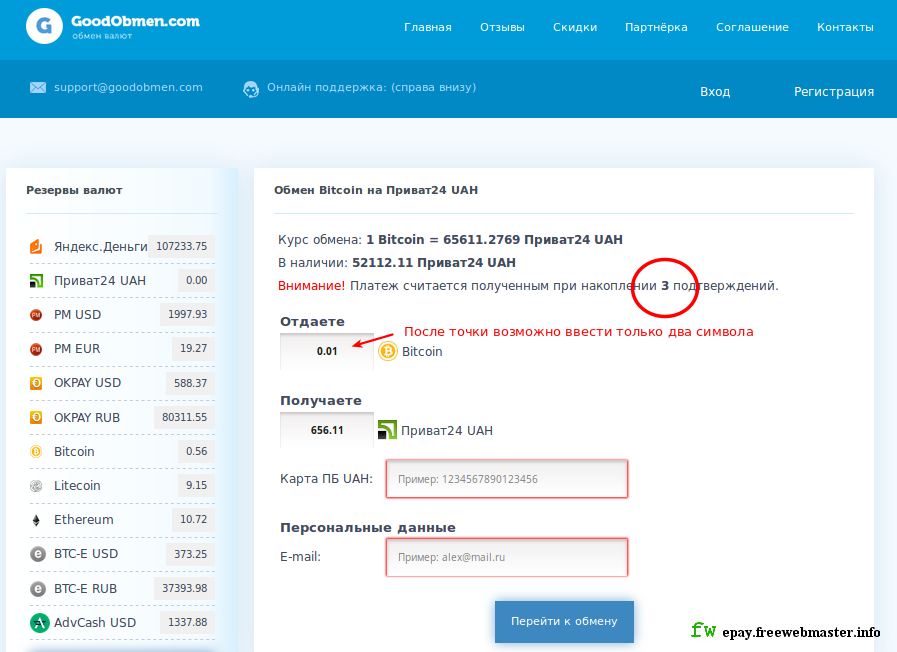Open the Отзывы menu item
The width and height of the screenshot is (897, 652).
tap(502, 27)
